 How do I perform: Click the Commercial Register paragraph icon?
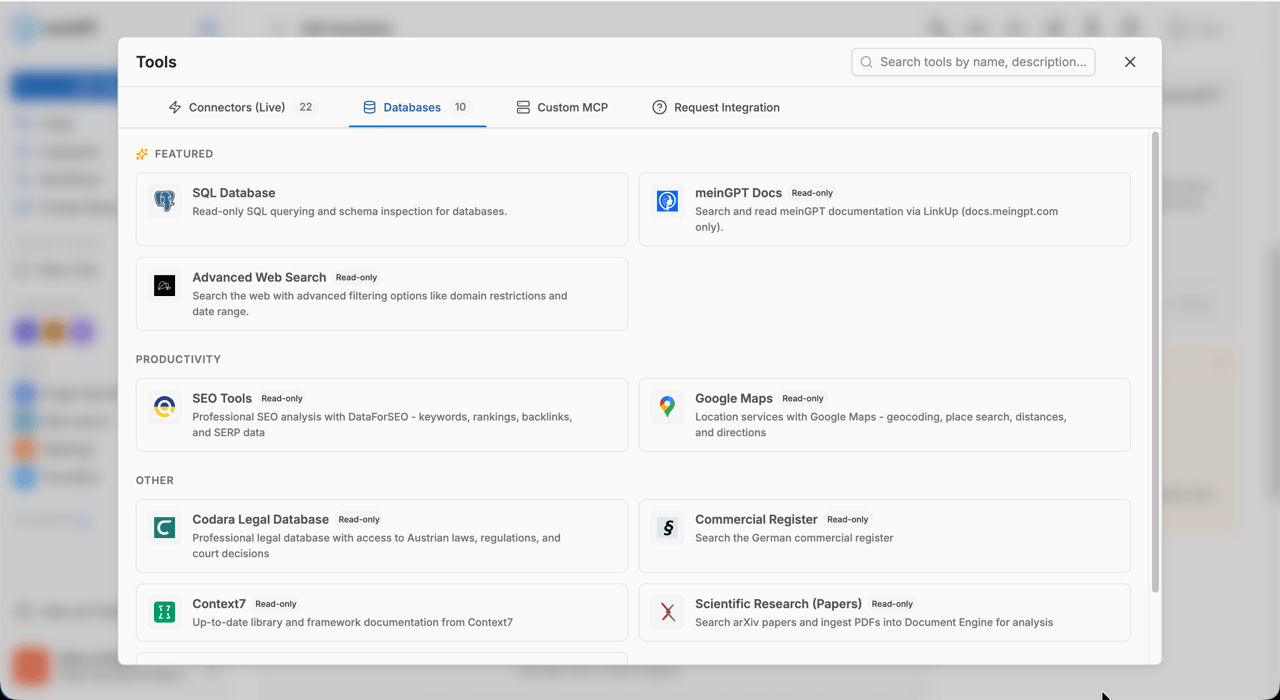667,527
